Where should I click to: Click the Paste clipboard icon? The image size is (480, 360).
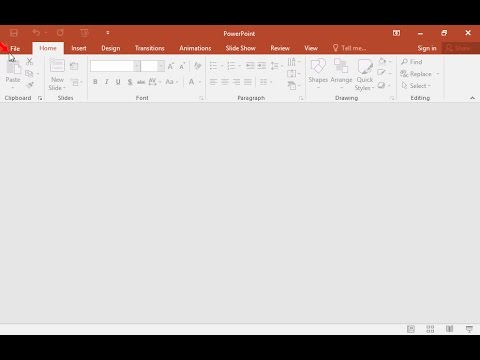tap(13, 67)
